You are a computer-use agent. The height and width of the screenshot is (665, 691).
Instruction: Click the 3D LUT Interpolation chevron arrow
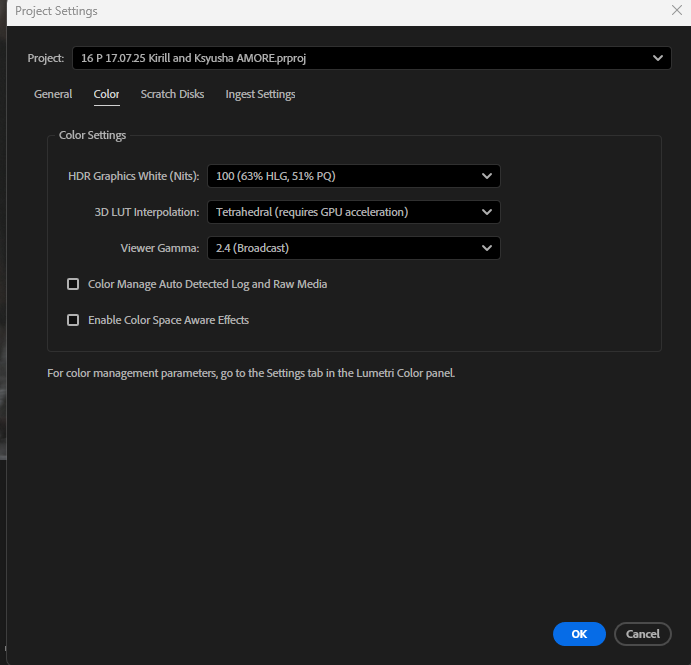coord(487,212)
